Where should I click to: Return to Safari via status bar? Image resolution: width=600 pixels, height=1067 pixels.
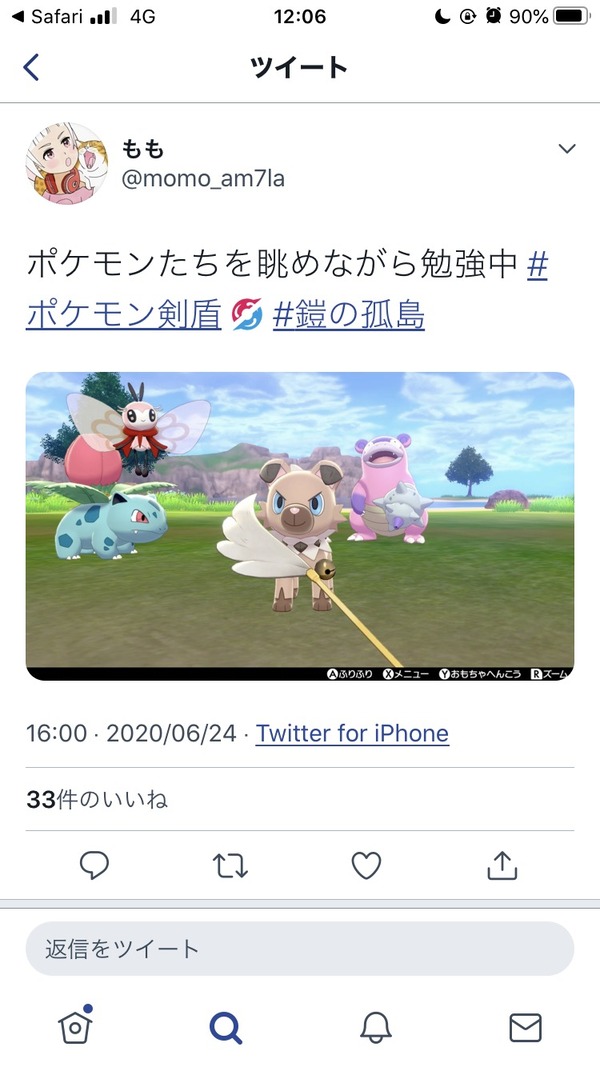point(48,16)
